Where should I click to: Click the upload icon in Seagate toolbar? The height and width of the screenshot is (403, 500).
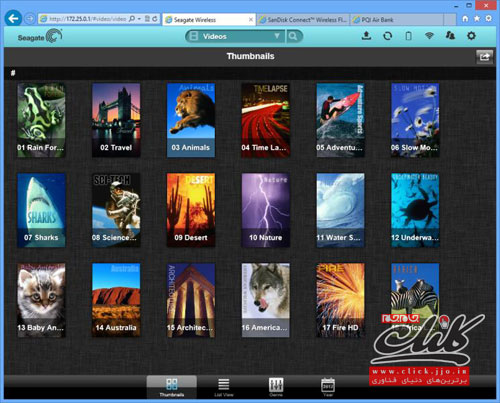point(366,36)
